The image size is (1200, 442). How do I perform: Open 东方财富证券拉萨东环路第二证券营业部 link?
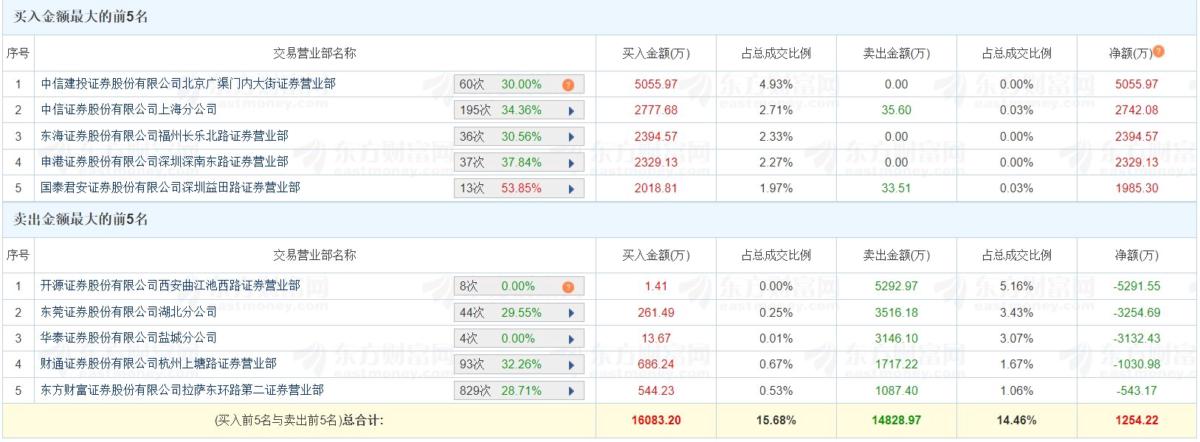[x=182, y=389]
